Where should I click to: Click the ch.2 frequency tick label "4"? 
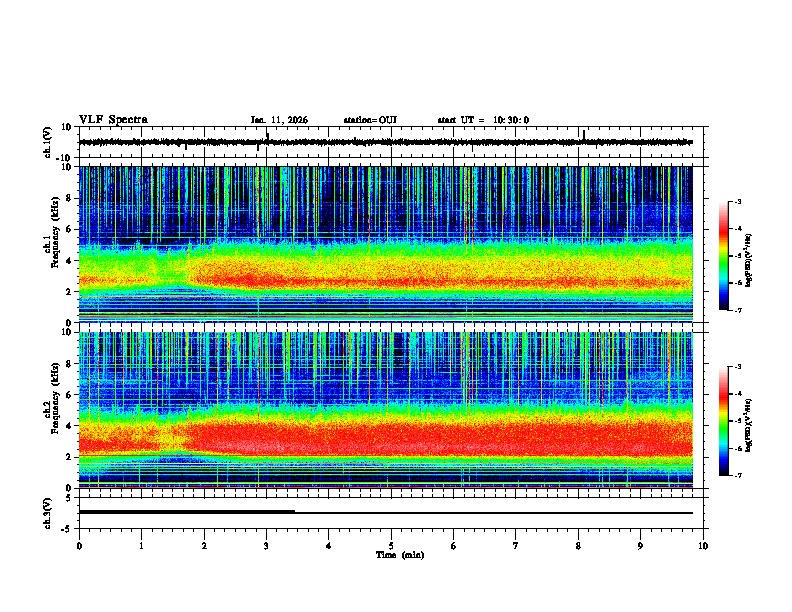(x=69, y=426)
